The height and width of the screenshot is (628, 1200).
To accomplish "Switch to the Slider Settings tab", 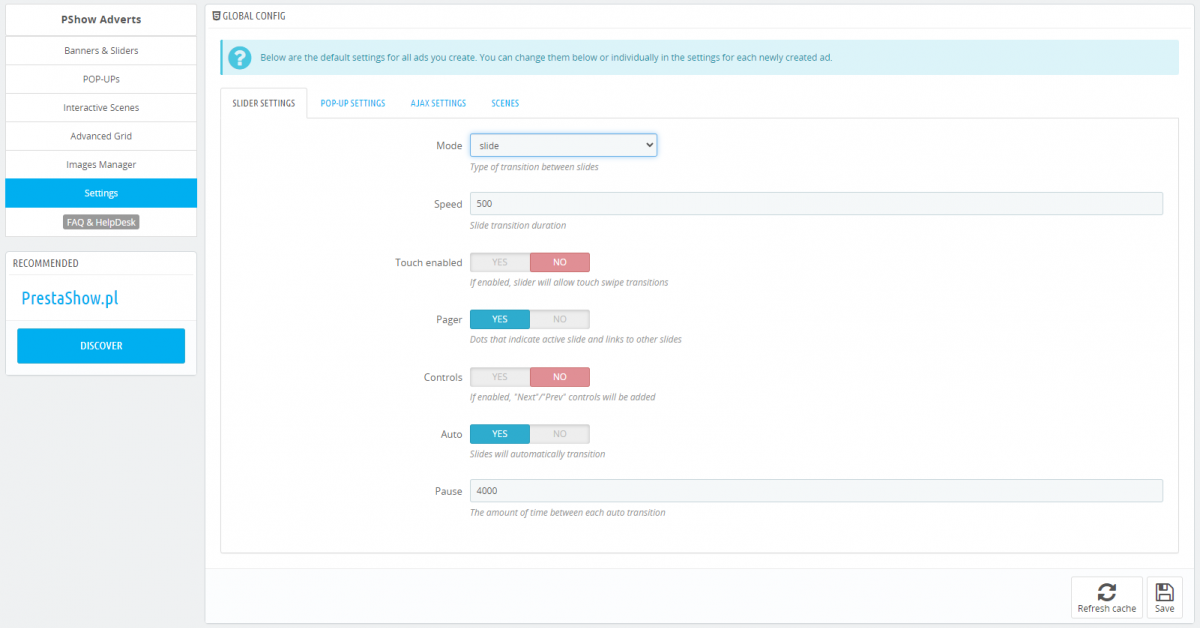I will [264, 103].
